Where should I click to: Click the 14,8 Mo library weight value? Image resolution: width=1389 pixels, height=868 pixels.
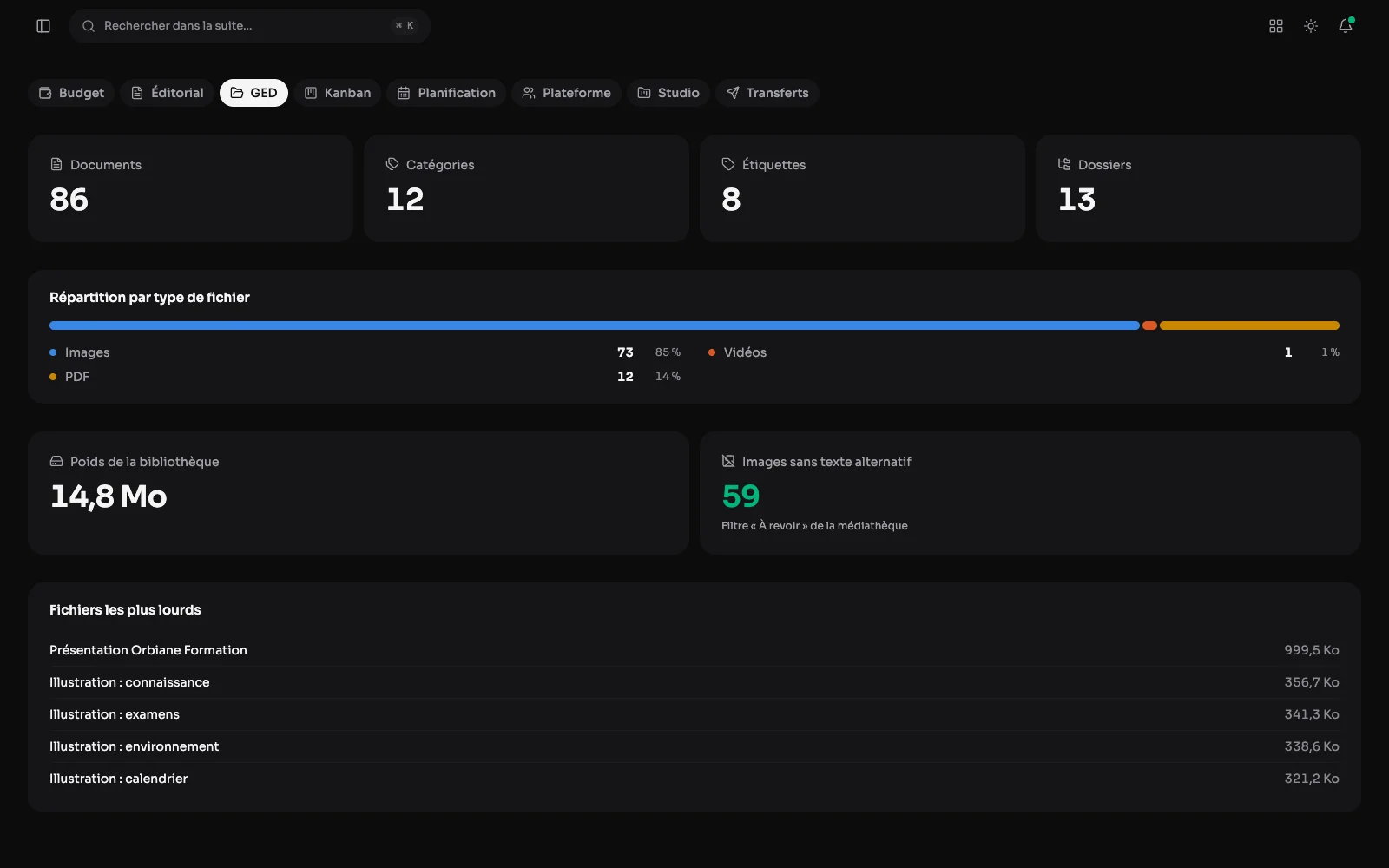pyautogui.click(x=109, y=496)
